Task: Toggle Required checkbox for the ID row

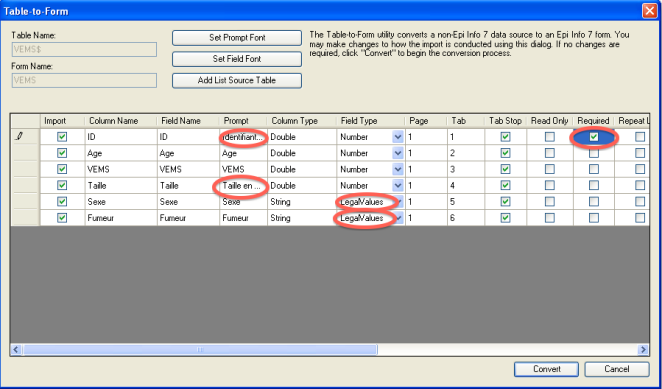Action: click(x=594, y=137)
